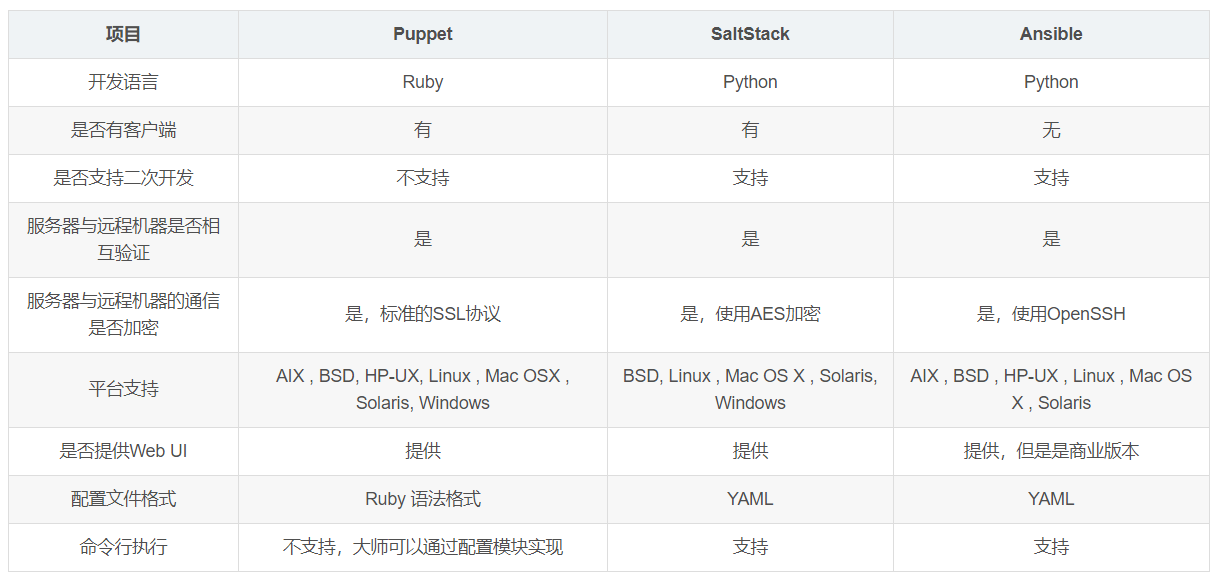This screenshot has height=582, width=1220.
Task: Click the Puppet column header
Action: pos(422,34)
